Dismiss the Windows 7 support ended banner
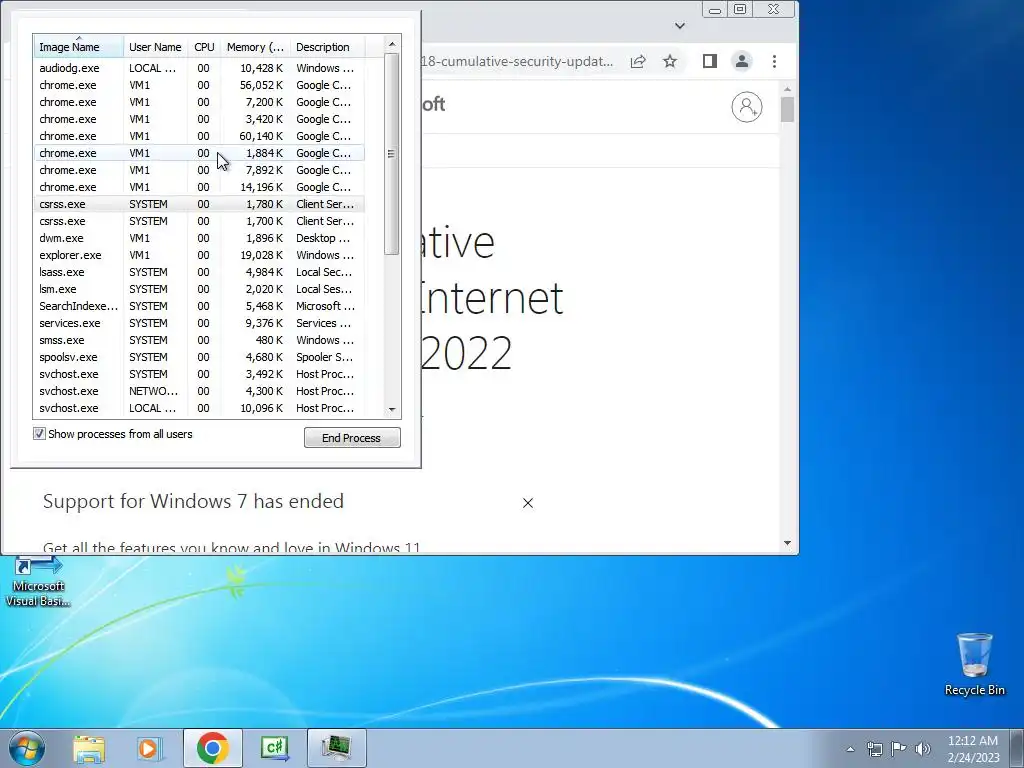Image resolution: width=1024 pixels, height=768 pixels. click(x=528, y=503)
